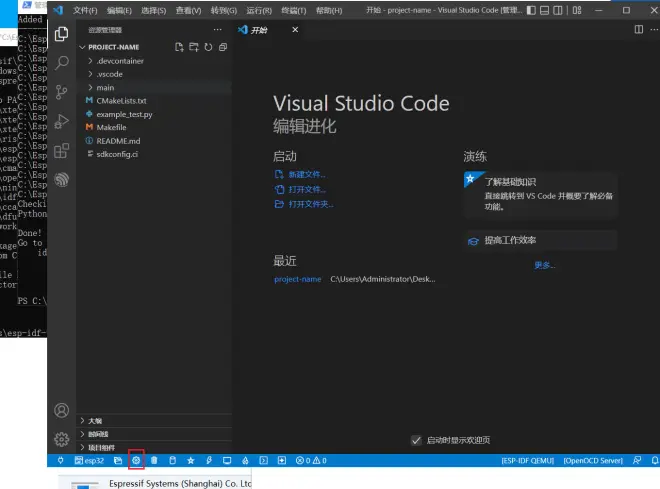Open the Run and Debug view

click(x=61, y=121)
